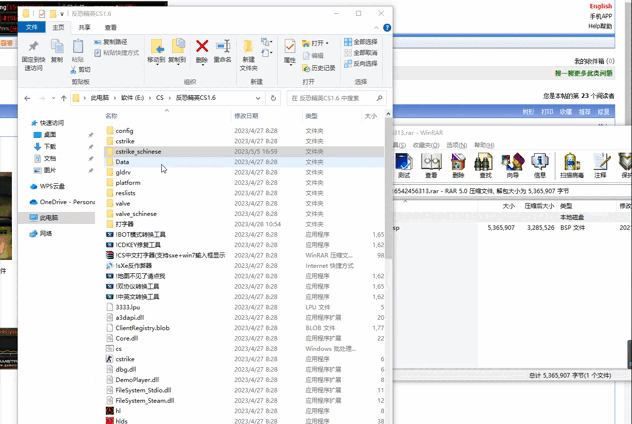Open Properties (属性) from the ribbon
Screen dimensions: 632x424
pos(290,49)
